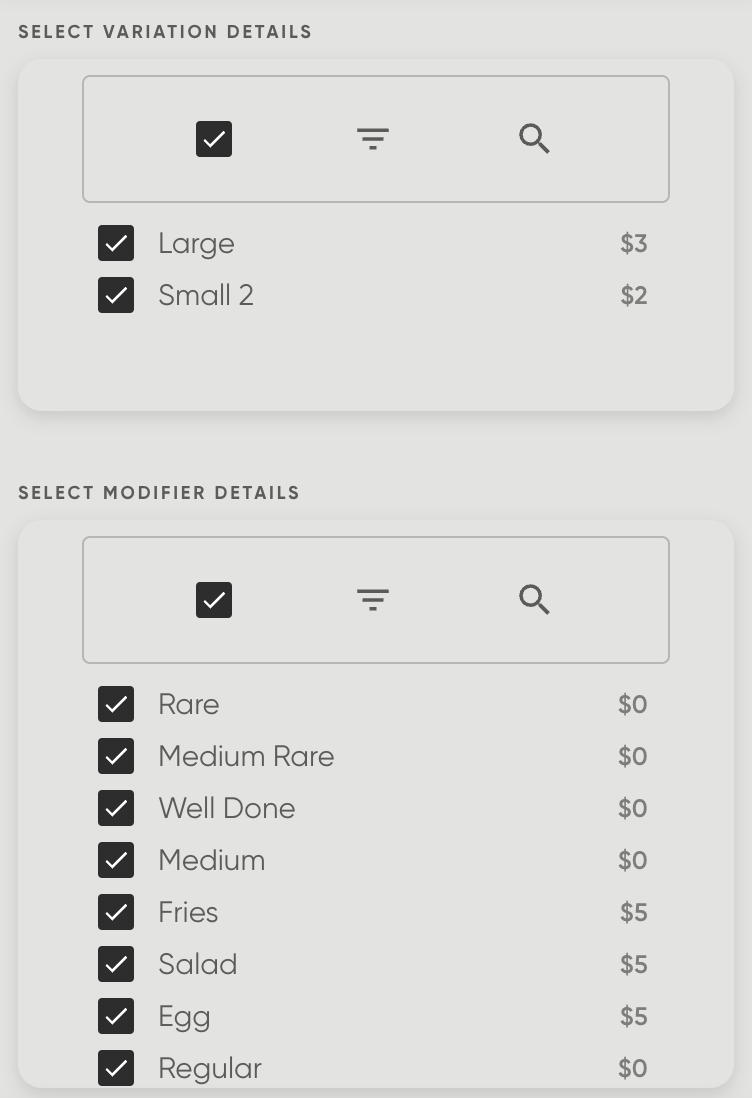Uncheck the Regular modifier
The width and height of the screenshot is (752, 1098).
tap(116, 1068)
